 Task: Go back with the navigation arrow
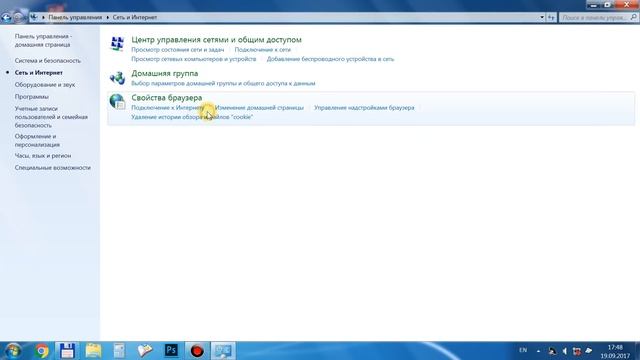pos(7,18)
